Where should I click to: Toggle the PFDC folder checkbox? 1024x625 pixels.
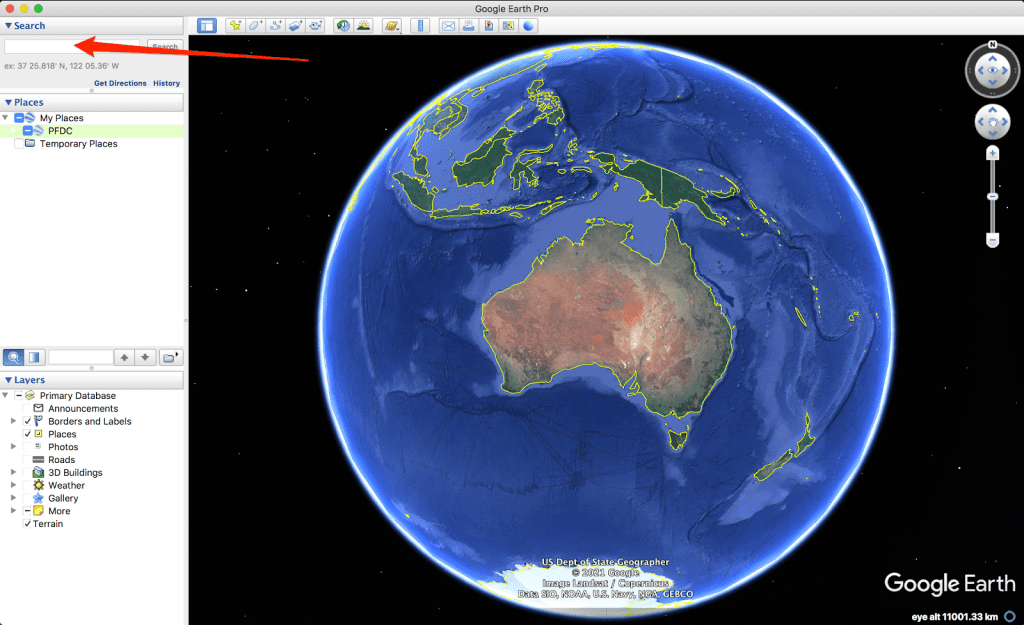point(27,131)
